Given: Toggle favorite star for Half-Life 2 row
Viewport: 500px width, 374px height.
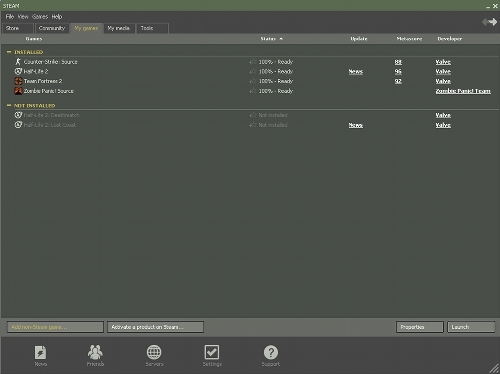Looking at the screenshot, I should point(253,71).
